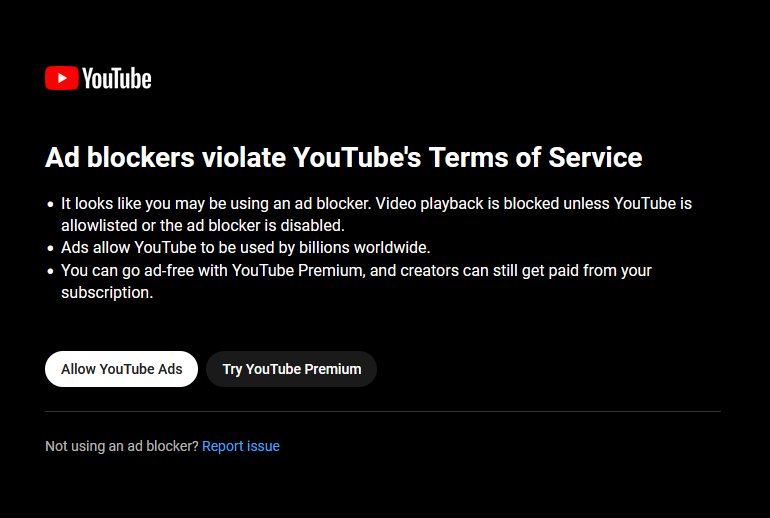Screen dimensions: 770x518
Task: Open the Try YouTube Premium offer
Action: [292, 369]
